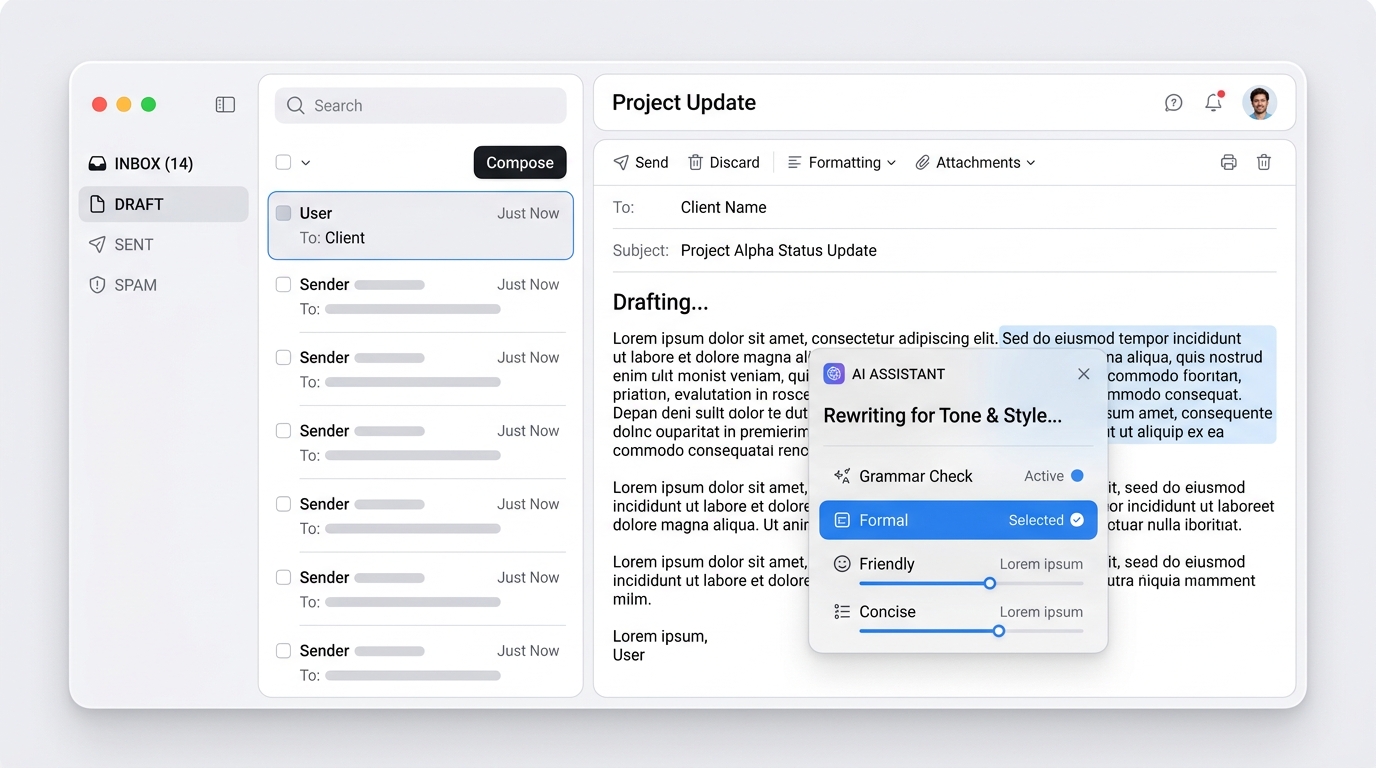Click the user profile avatar

pyautogui.click(x=1260, y=103)
